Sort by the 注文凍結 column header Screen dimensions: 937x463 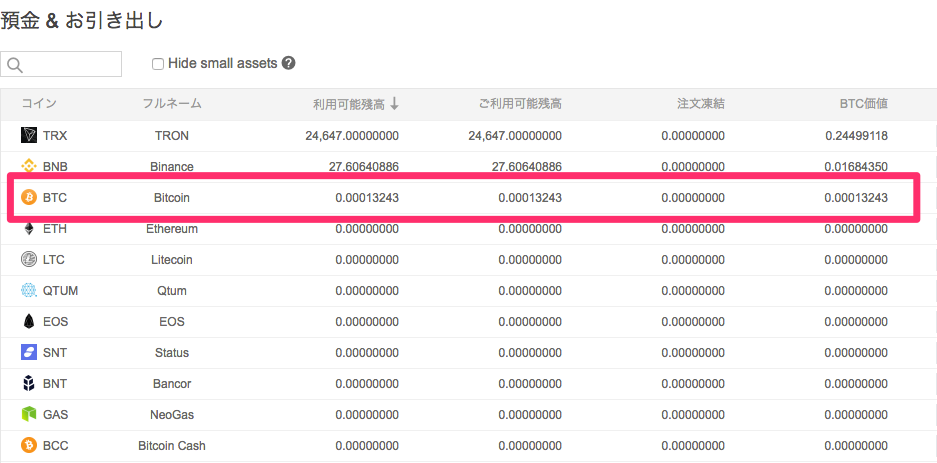point(700,104)
